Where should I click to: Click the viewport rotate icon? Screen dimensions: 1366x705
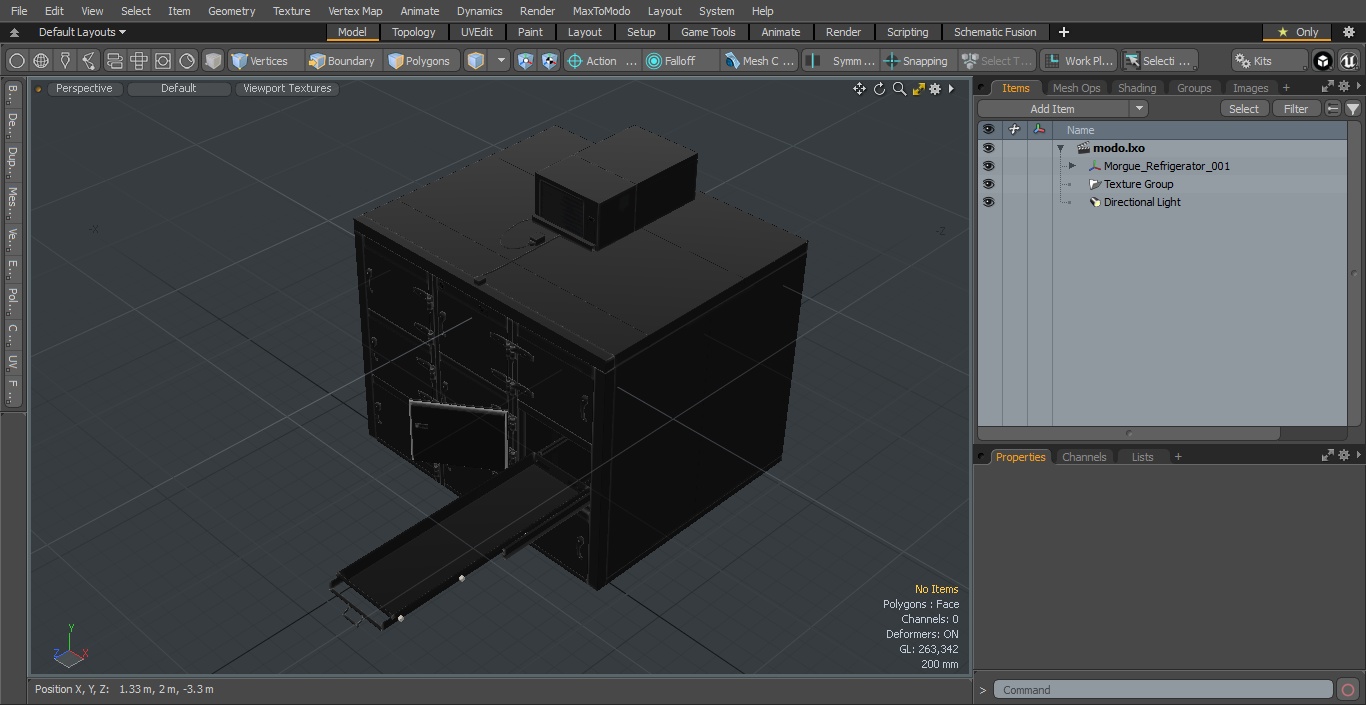point(879,89)
